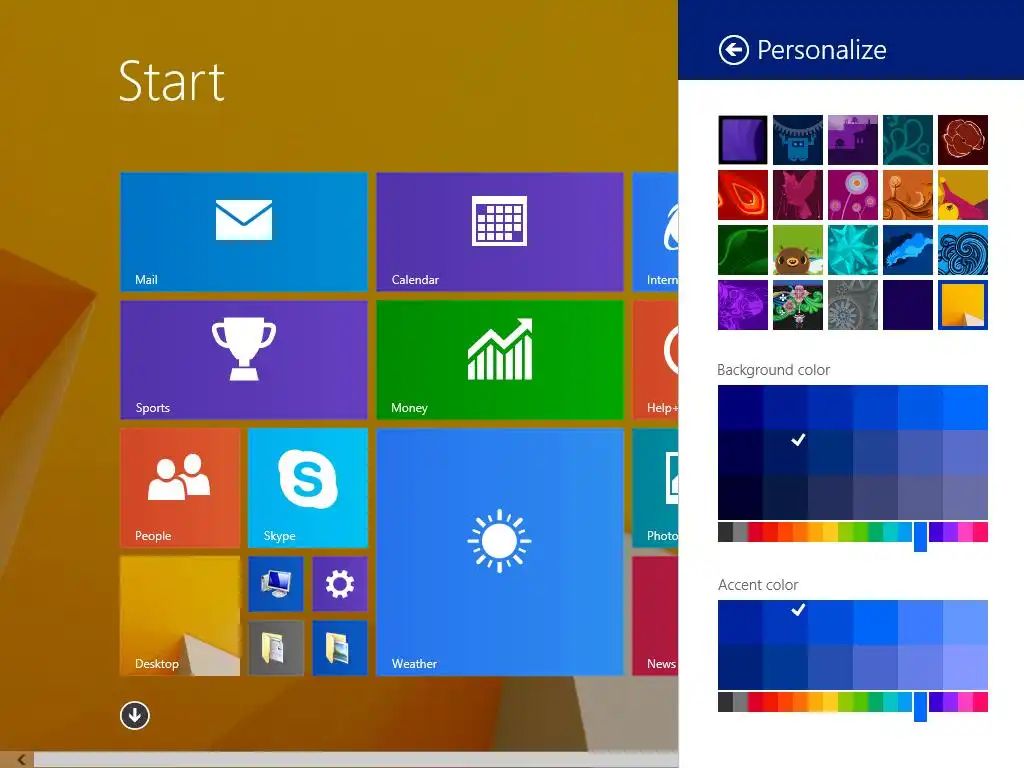This screenshot has height=768, width=1024.
Task: Set background hue slider to gray
Action: (739, 532)
